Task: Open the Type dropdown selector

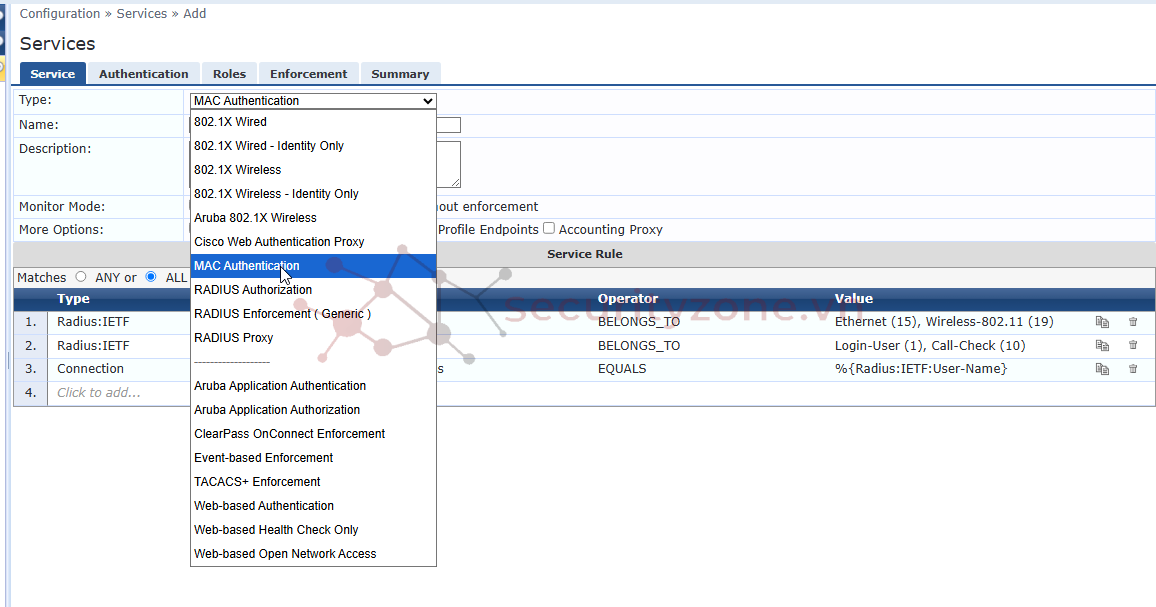Action: [x=313, y=101]
